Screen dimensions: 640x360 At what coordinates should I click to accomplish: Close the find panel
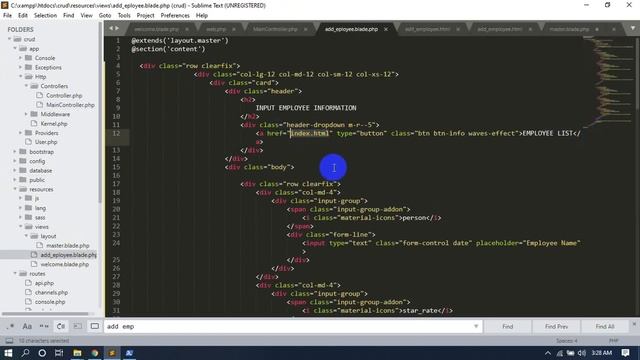(634, 324)
